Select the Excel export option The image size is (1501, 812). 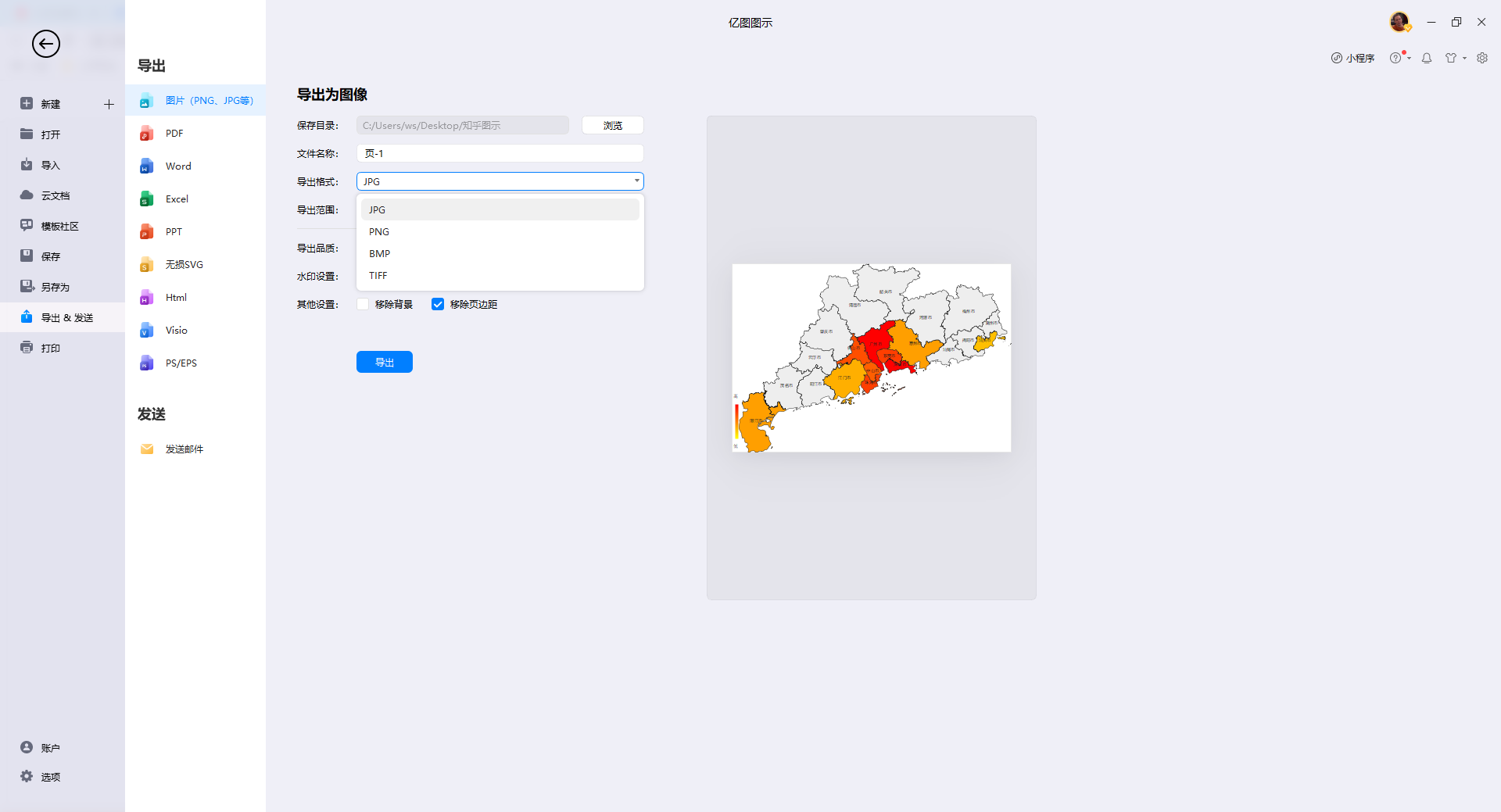click(x=177, y=199)
